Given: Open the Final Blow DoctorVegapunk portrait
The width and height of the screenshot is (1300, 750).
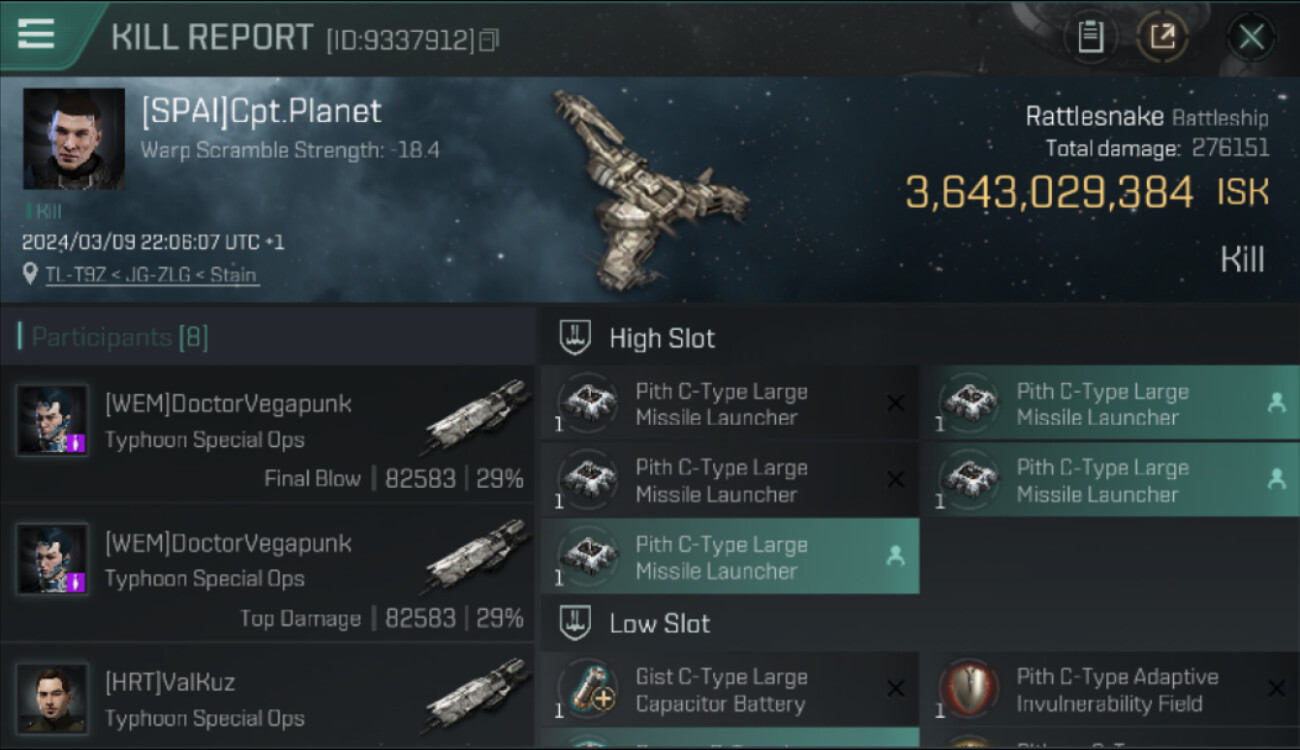Looking at the screenshot, I should pos(52,420).
